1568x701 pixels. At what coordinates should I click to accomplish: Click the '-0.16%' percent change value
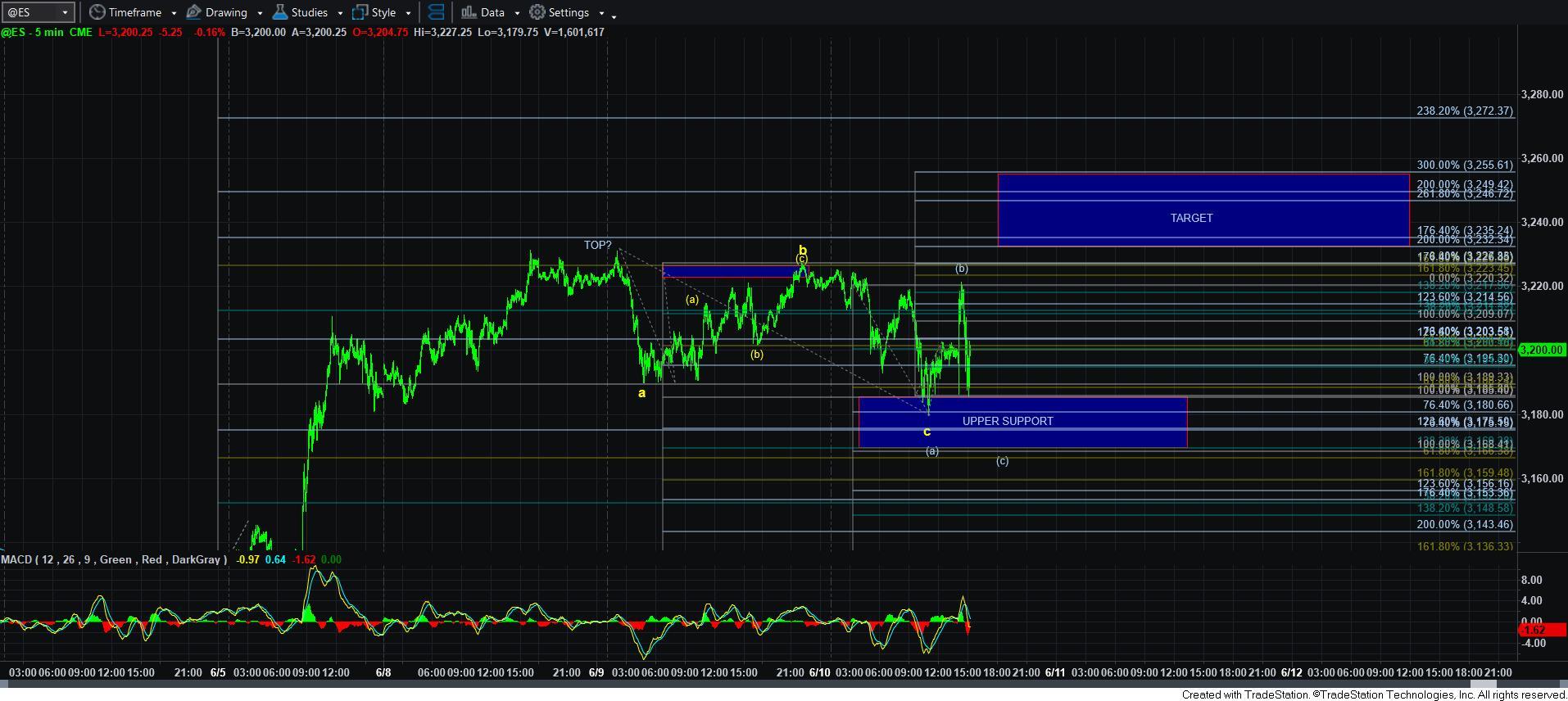point(208,32)
